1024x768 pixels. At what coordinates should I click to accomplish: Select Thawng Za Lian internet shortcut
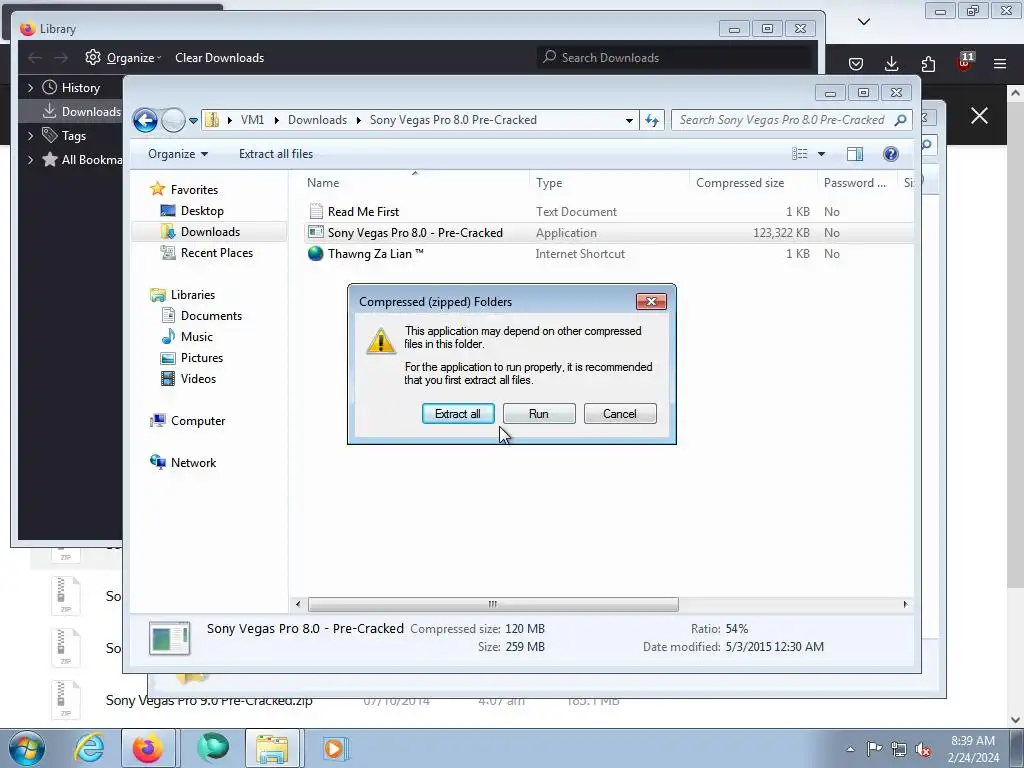[x=376, y=253]
